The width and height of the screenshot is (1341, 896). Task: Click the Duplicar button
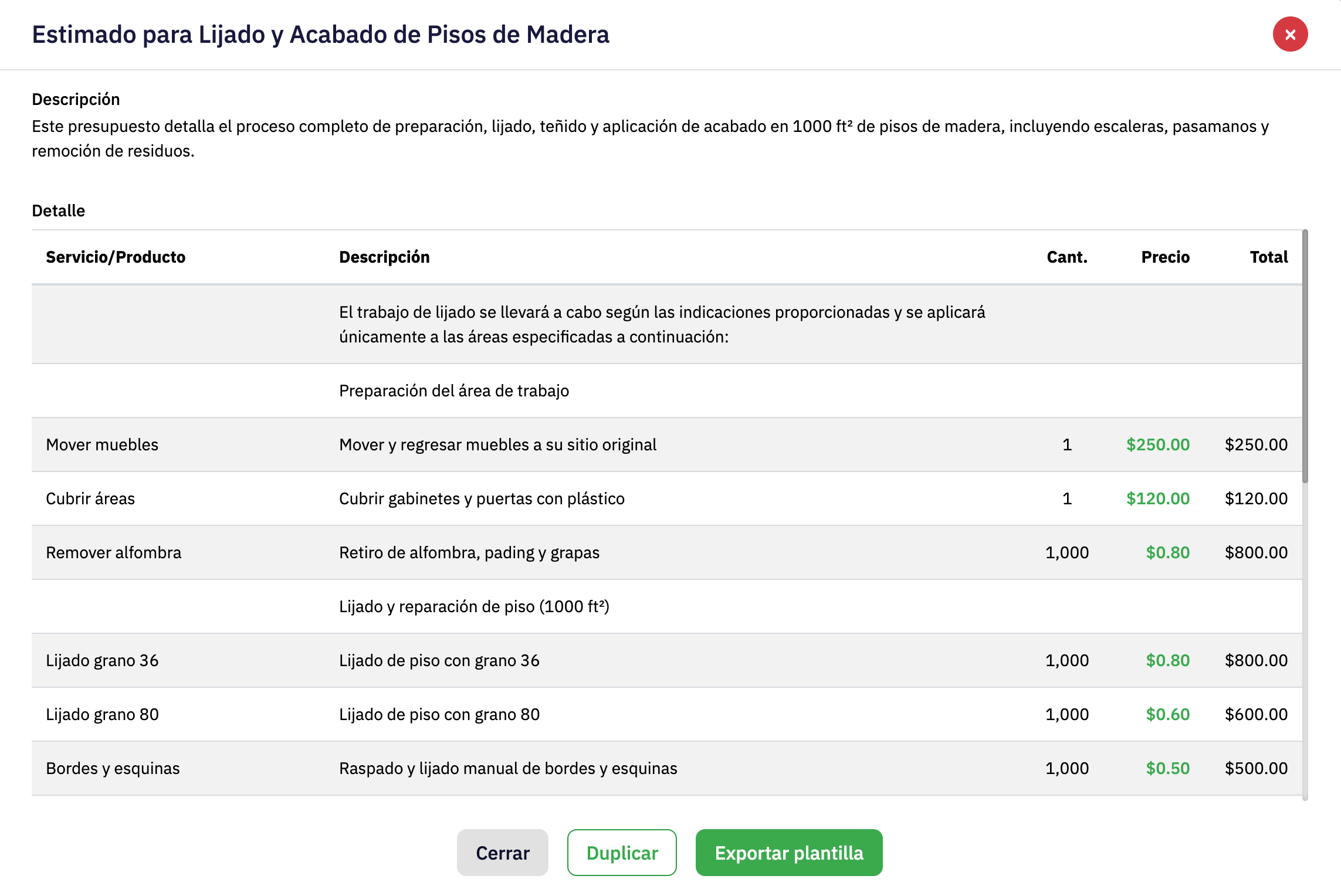(622, 853)
